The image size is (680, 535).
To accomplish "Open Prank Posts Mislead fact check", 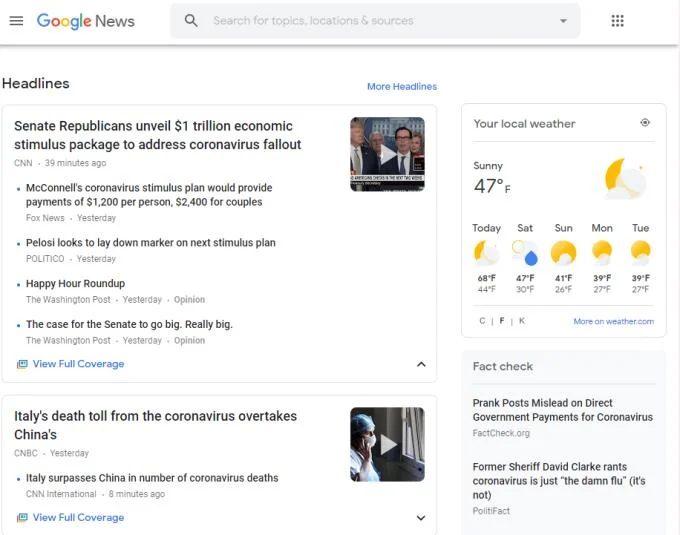I will [562, 410].
